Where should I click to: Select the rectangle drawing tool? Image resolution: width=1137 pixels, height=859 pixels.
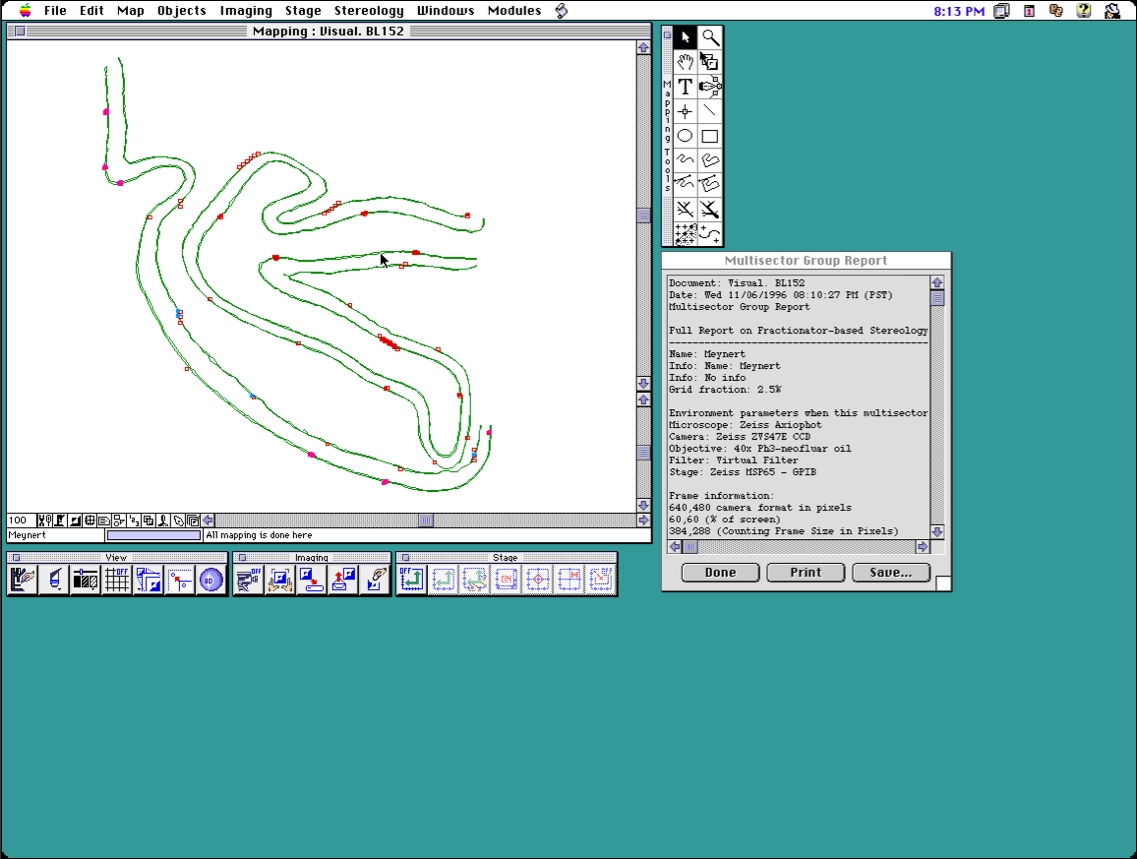coord(710,136)
